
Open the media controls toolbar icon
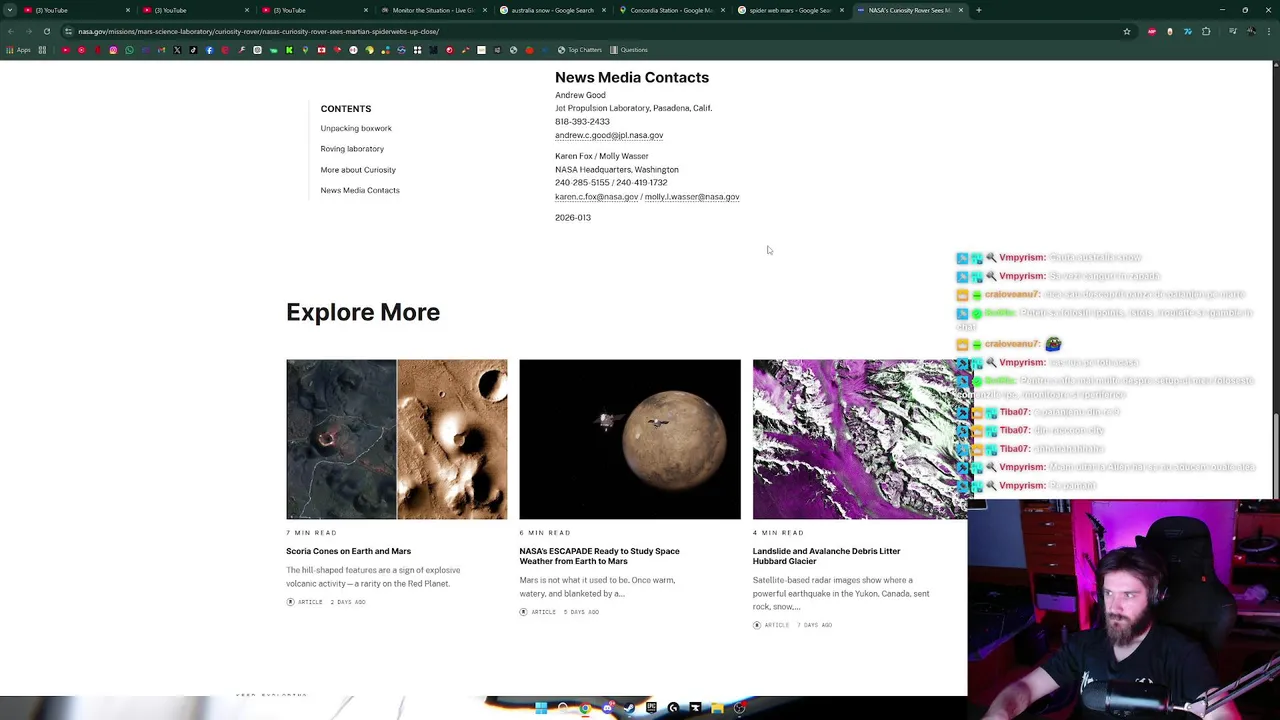[x=1233, y=31]
